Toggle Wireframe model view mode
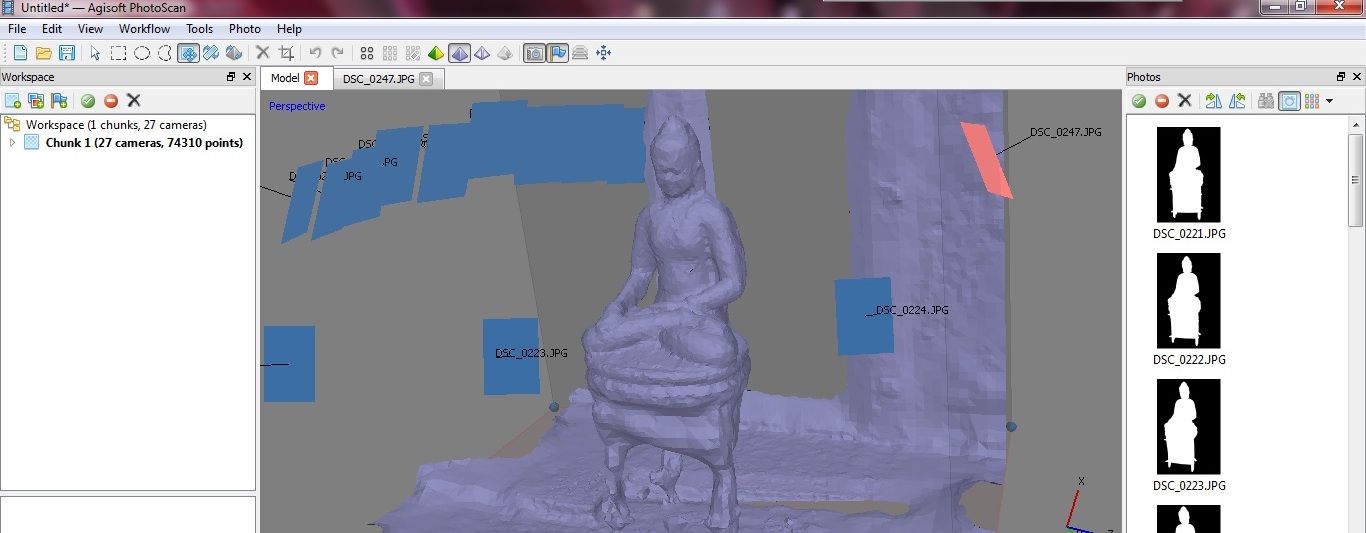The width and height of the screenshot is (1366, 533). tap(482, 53)
